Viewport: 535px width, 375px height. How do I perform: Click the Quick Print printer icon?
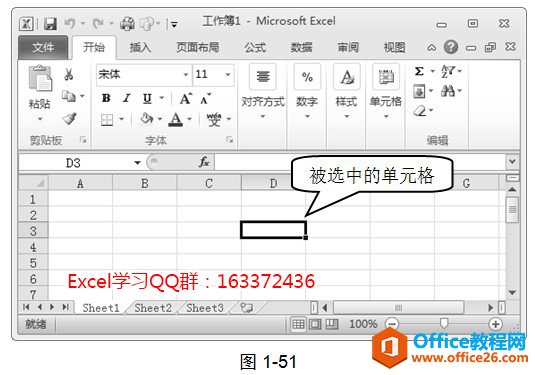pyautogui.click(x=127, y=24)
